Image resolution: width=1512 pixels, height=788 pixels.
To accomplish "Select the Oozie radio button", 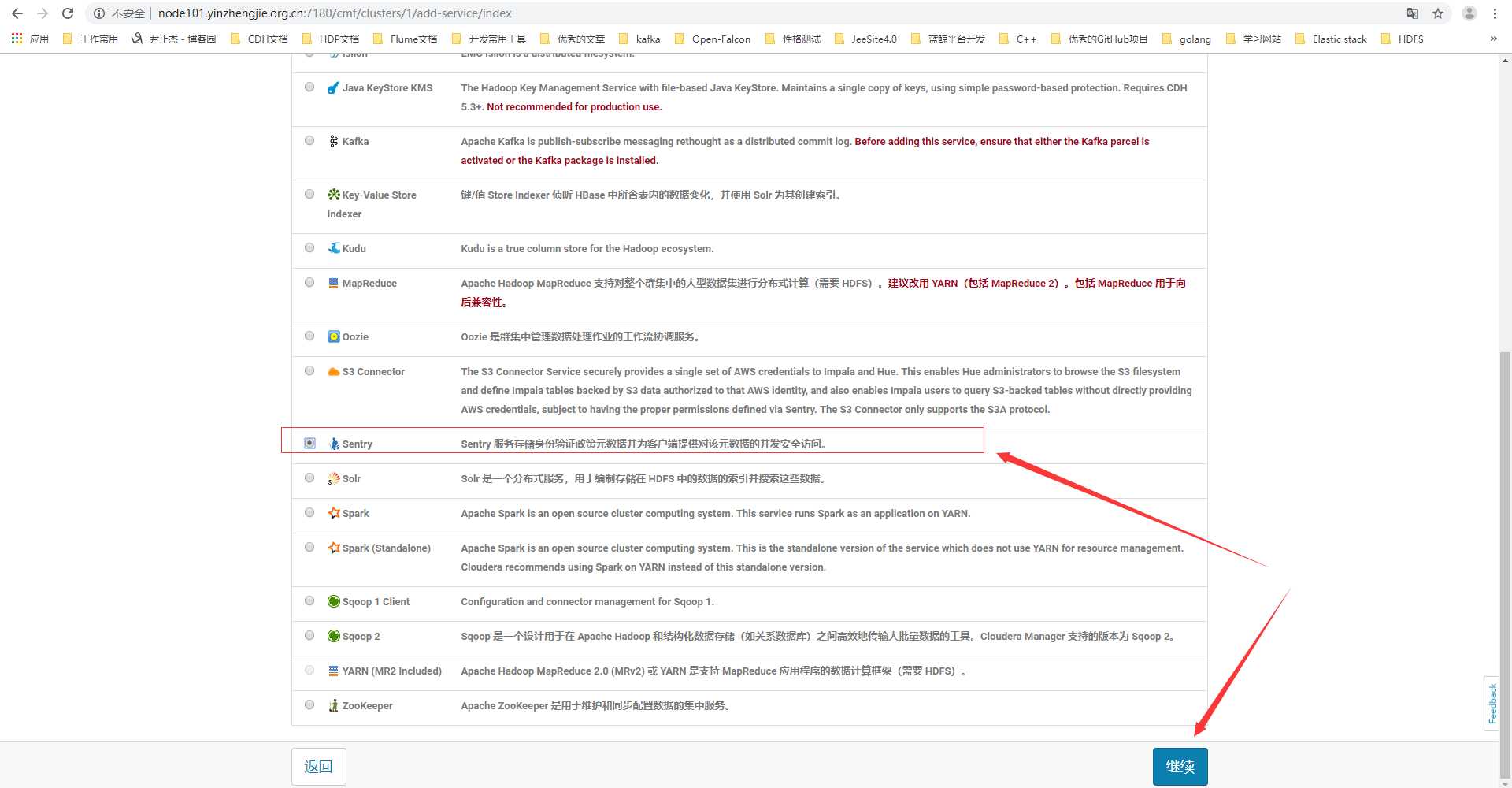I will [309, 336].
